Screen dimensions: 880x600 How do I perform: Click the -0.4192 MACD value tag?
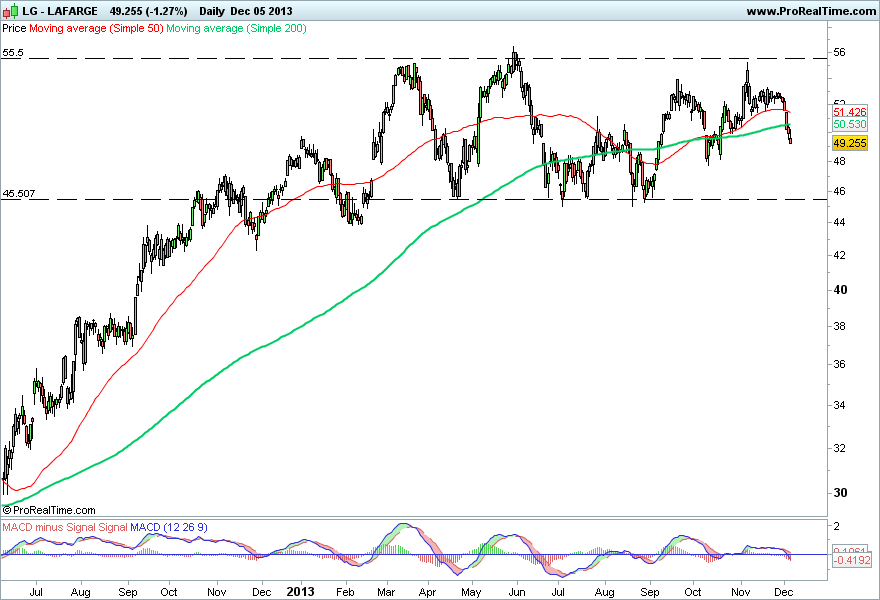click(851, 560)
